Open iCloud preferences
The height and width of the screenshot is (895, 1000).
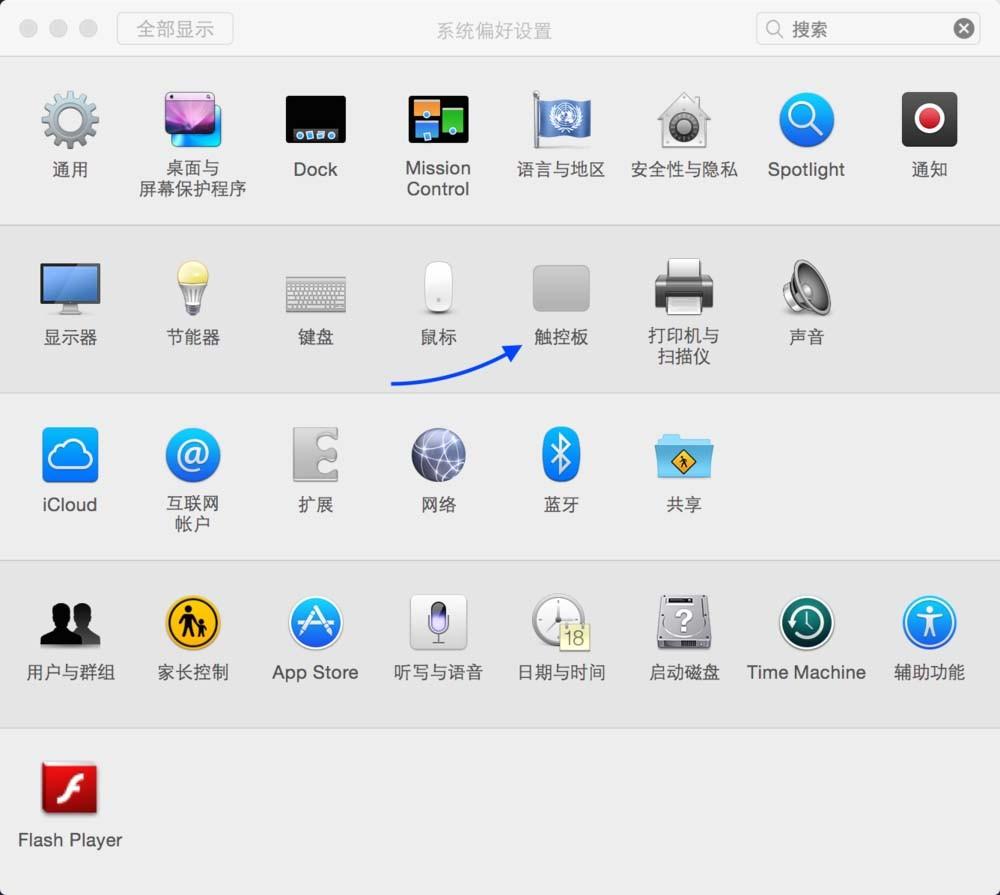tap(69, 455)
